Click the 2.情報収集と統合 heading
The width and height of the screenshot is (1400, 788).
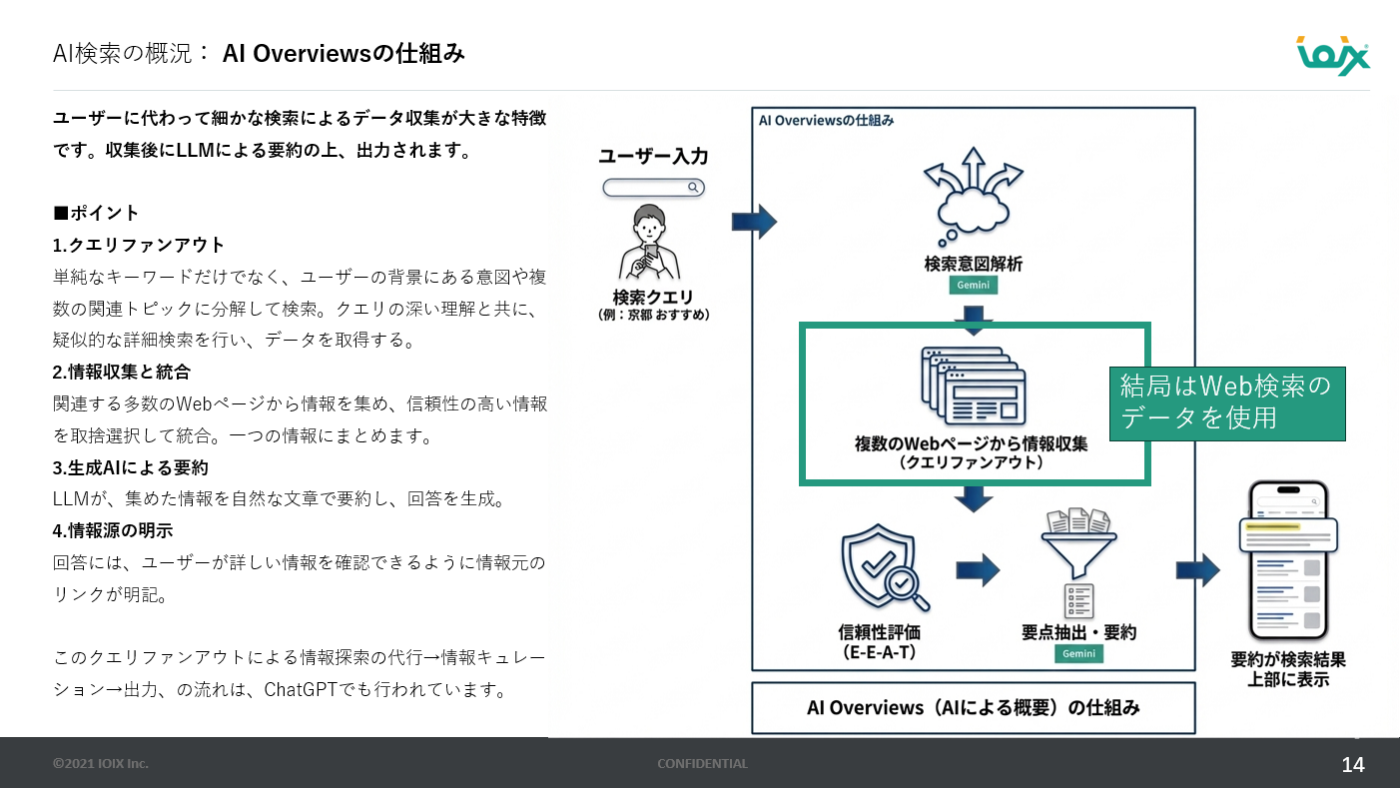(122, 372)
